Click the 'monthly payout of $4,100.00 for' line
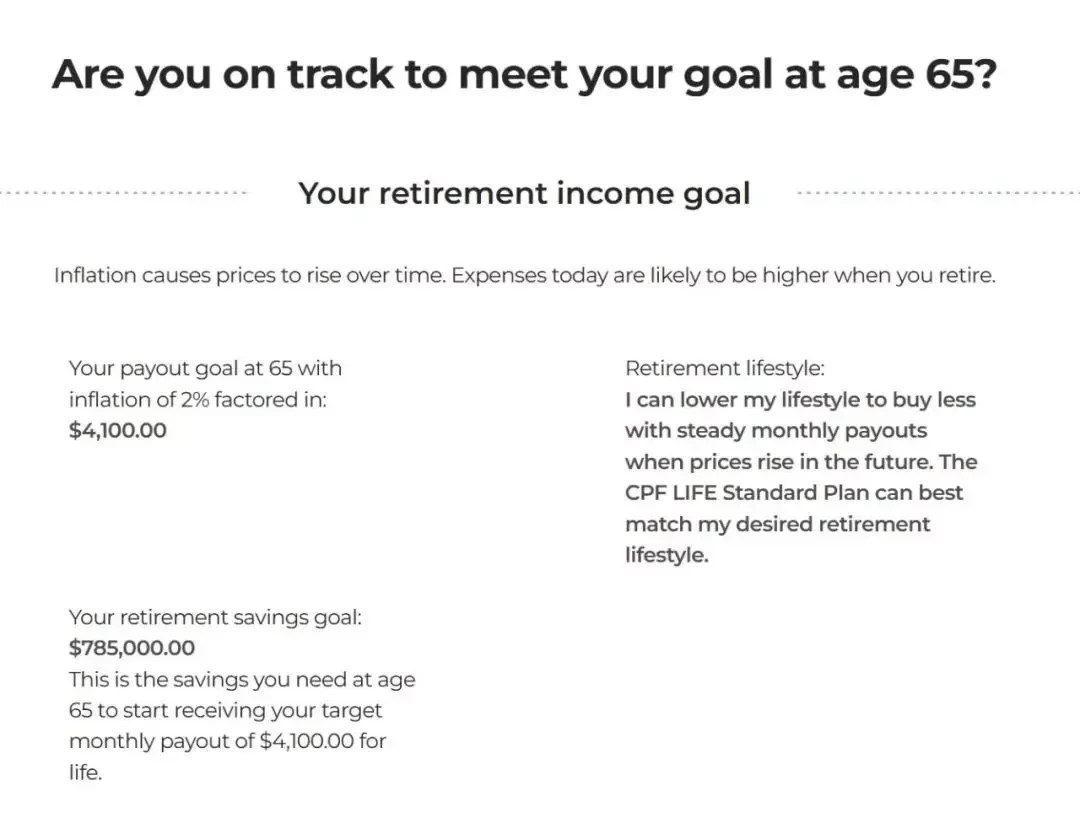Image resolution: width=1080 pixels, height=829 pixels. tap(227, 742)
